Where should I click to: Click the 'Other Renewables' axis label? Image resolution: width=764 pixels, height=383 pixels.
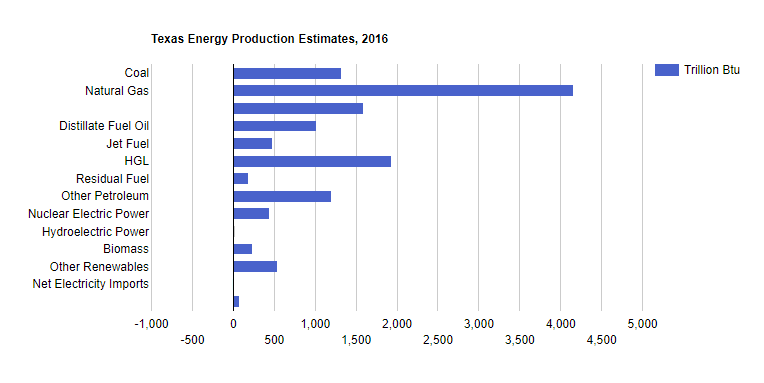[99, 267]
